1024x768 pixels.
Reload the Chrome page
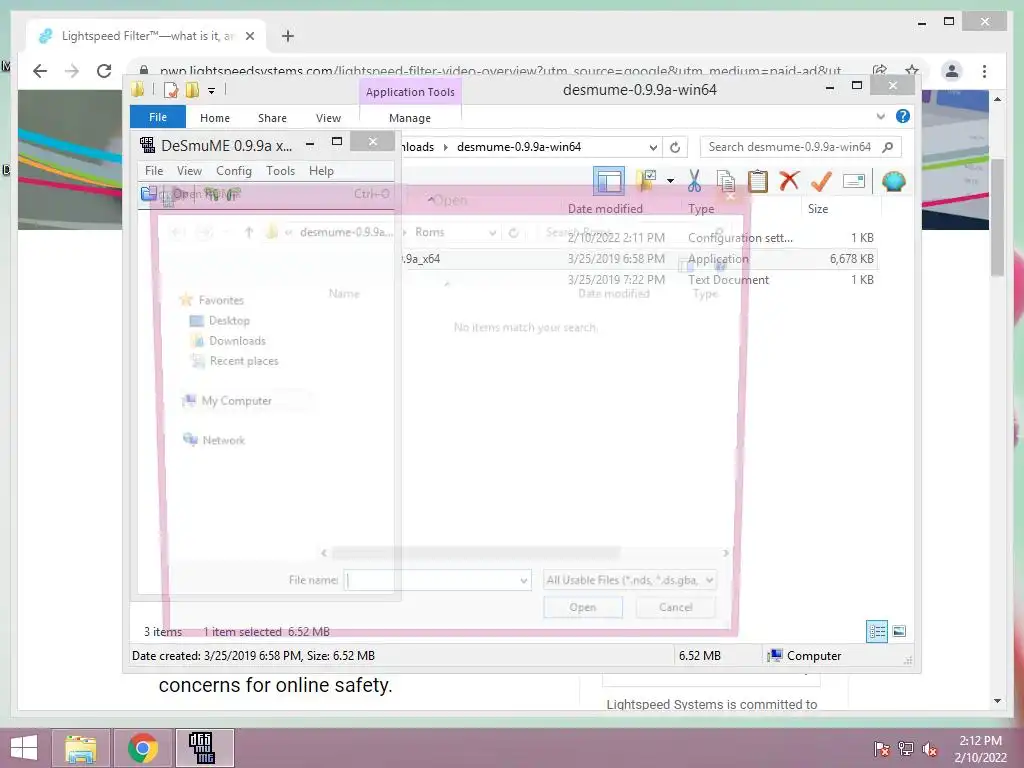104,71
